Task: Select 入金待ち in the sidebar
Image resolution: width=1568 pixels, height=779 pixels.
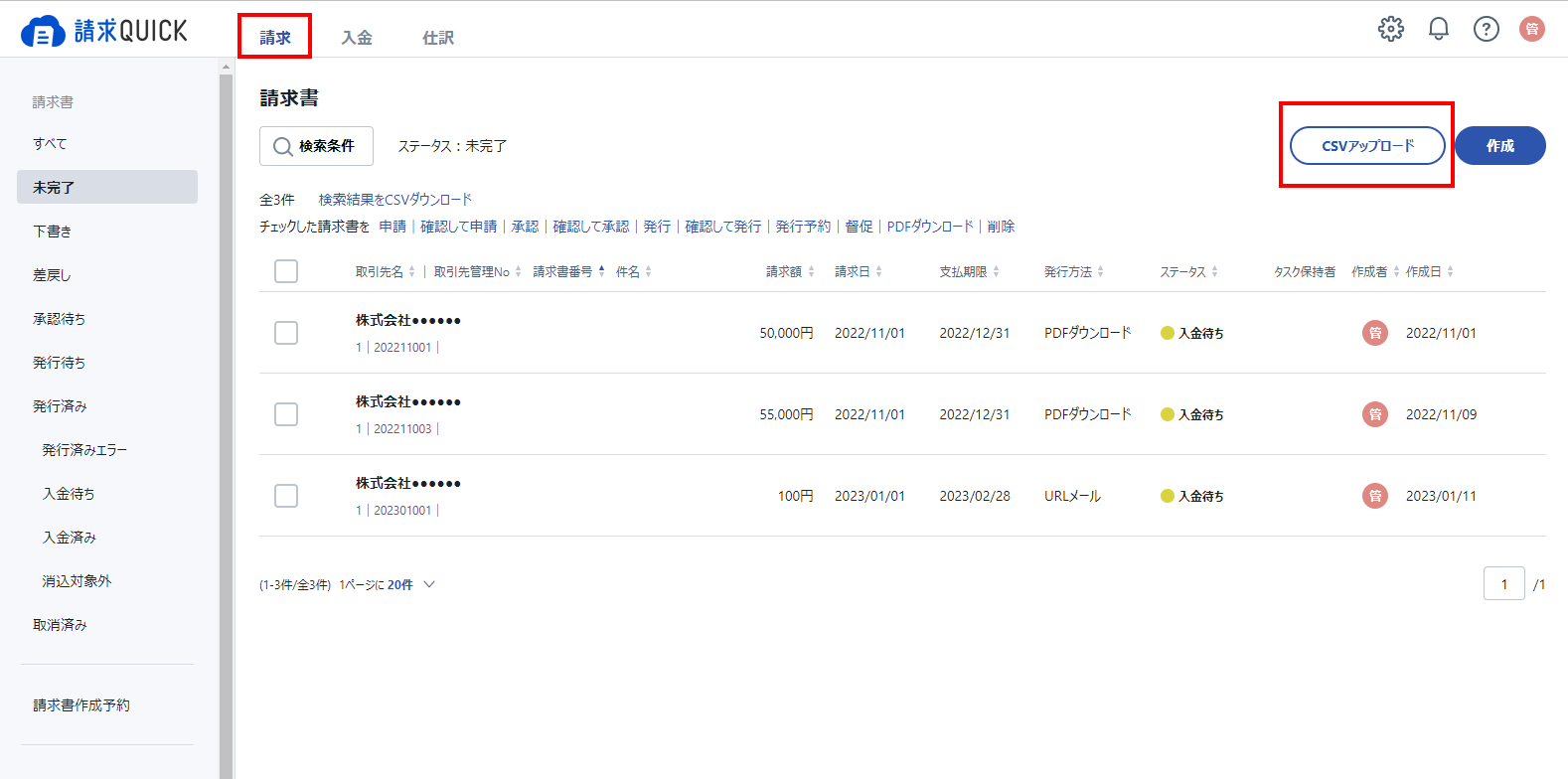Action: (x=107, y=493)
